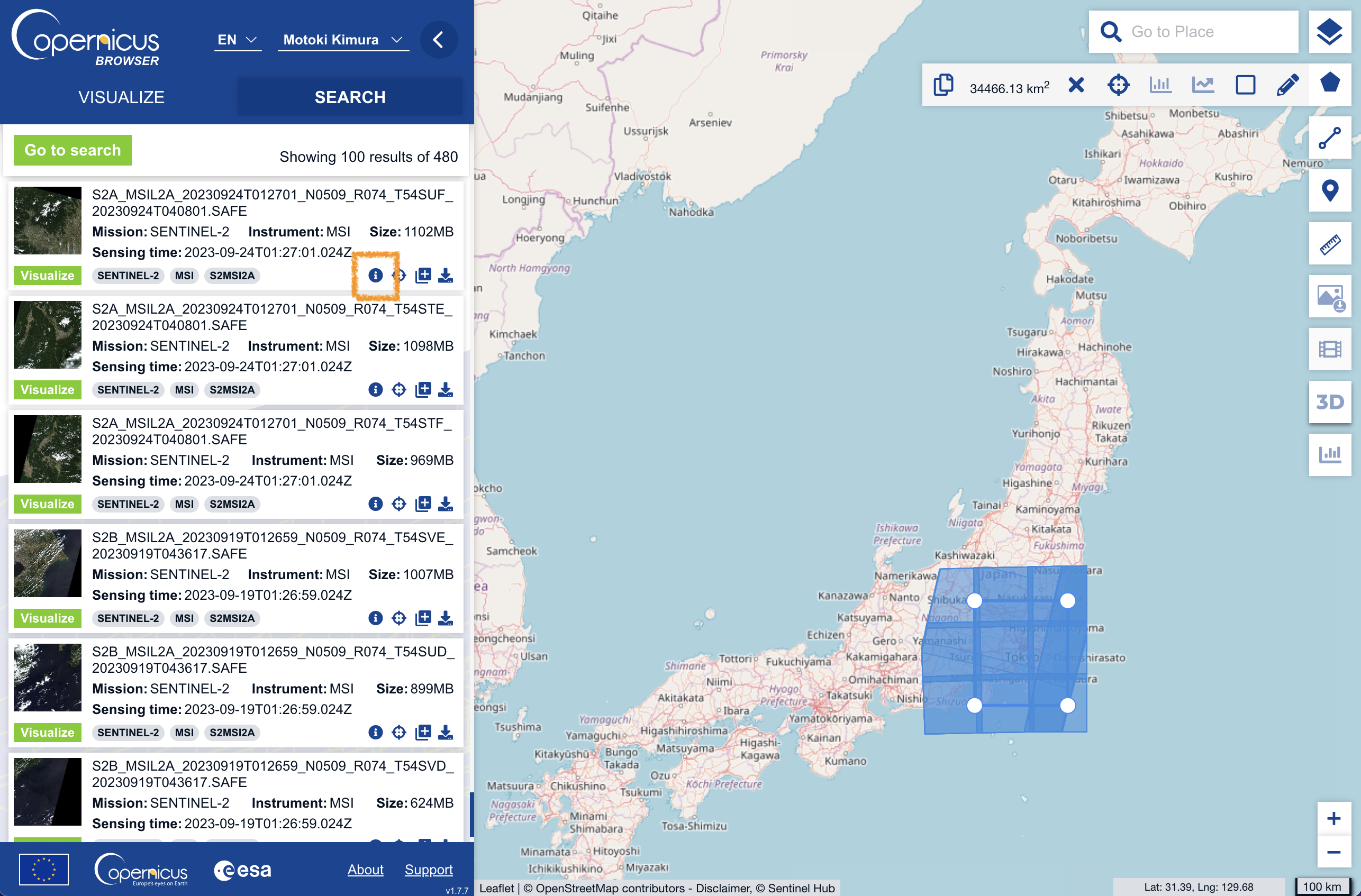The height and width of the screenshot is (896, 1361).
Task: Open the ruler measure tool
Action: click(1329, 244)
